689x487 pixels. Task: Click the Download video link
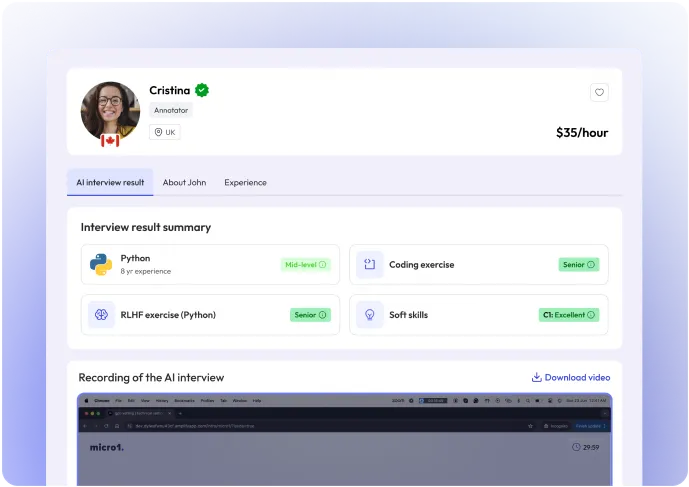571,378
